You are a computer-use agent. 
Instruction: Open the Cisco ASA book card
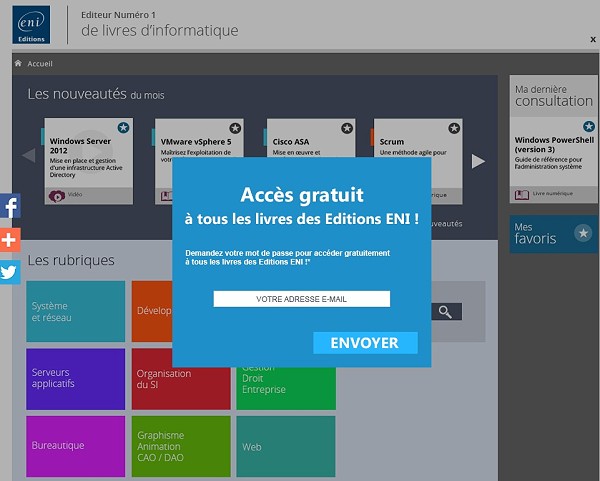tap(311, 138)
